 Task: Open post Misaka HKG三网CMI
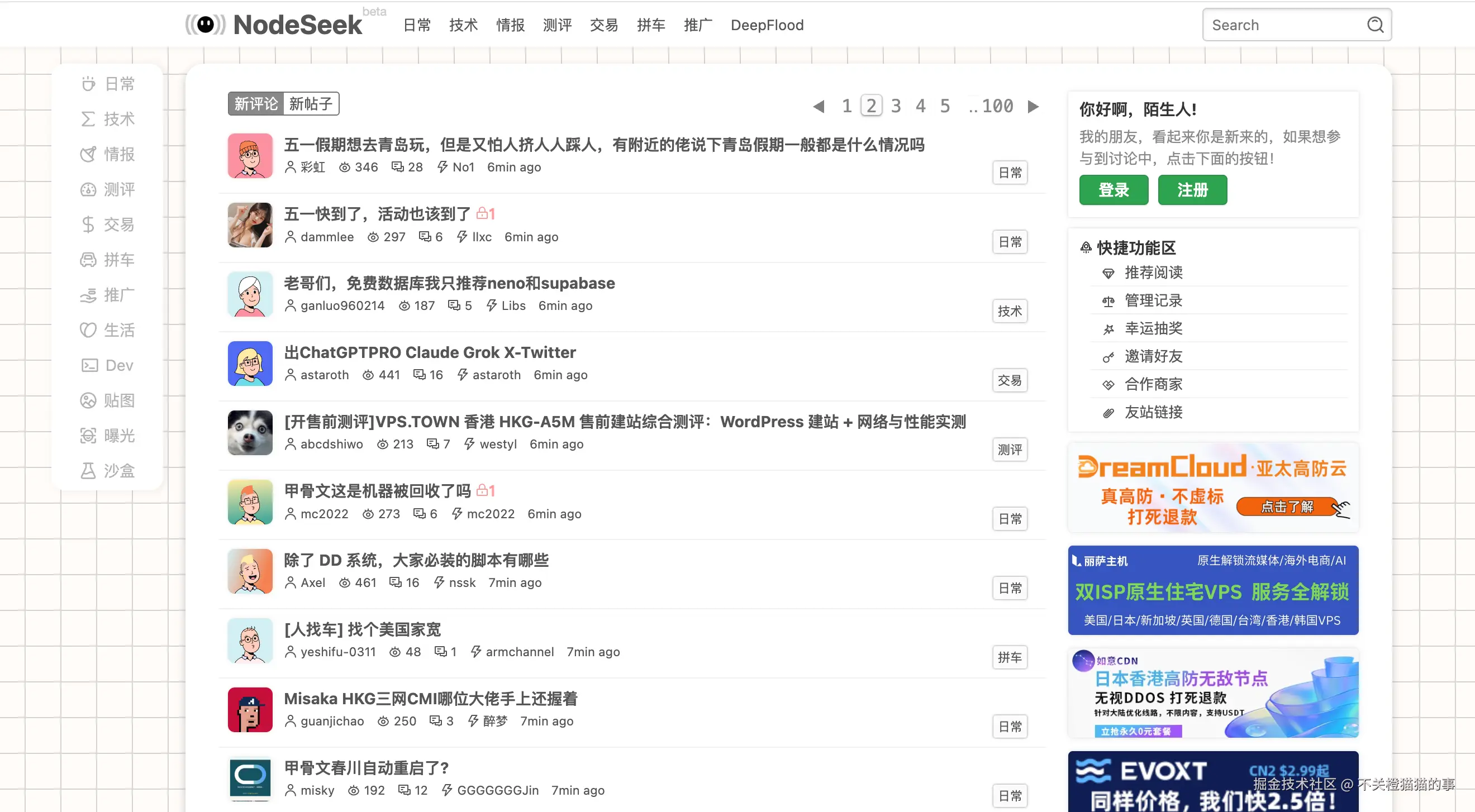coord(431,699)
